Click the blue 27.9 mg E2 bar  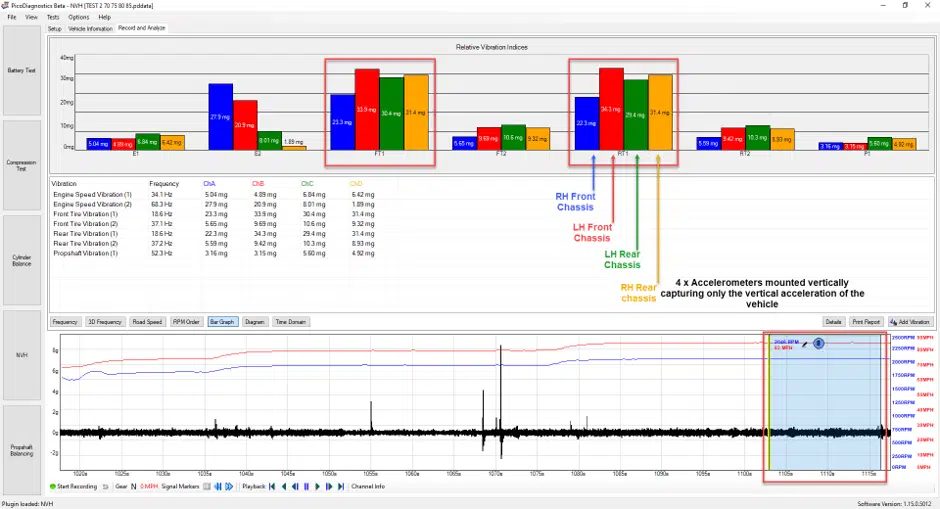click(220, 117)
